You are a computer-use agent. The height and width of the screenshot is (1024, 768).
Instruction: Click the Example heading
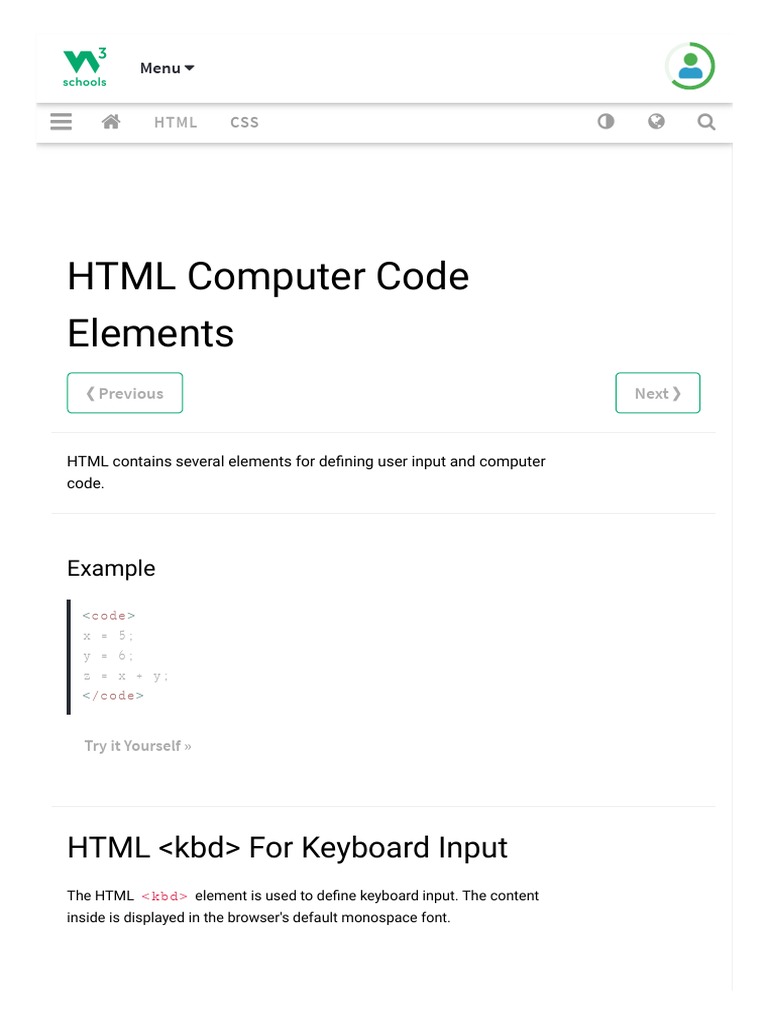pos(111,568)
